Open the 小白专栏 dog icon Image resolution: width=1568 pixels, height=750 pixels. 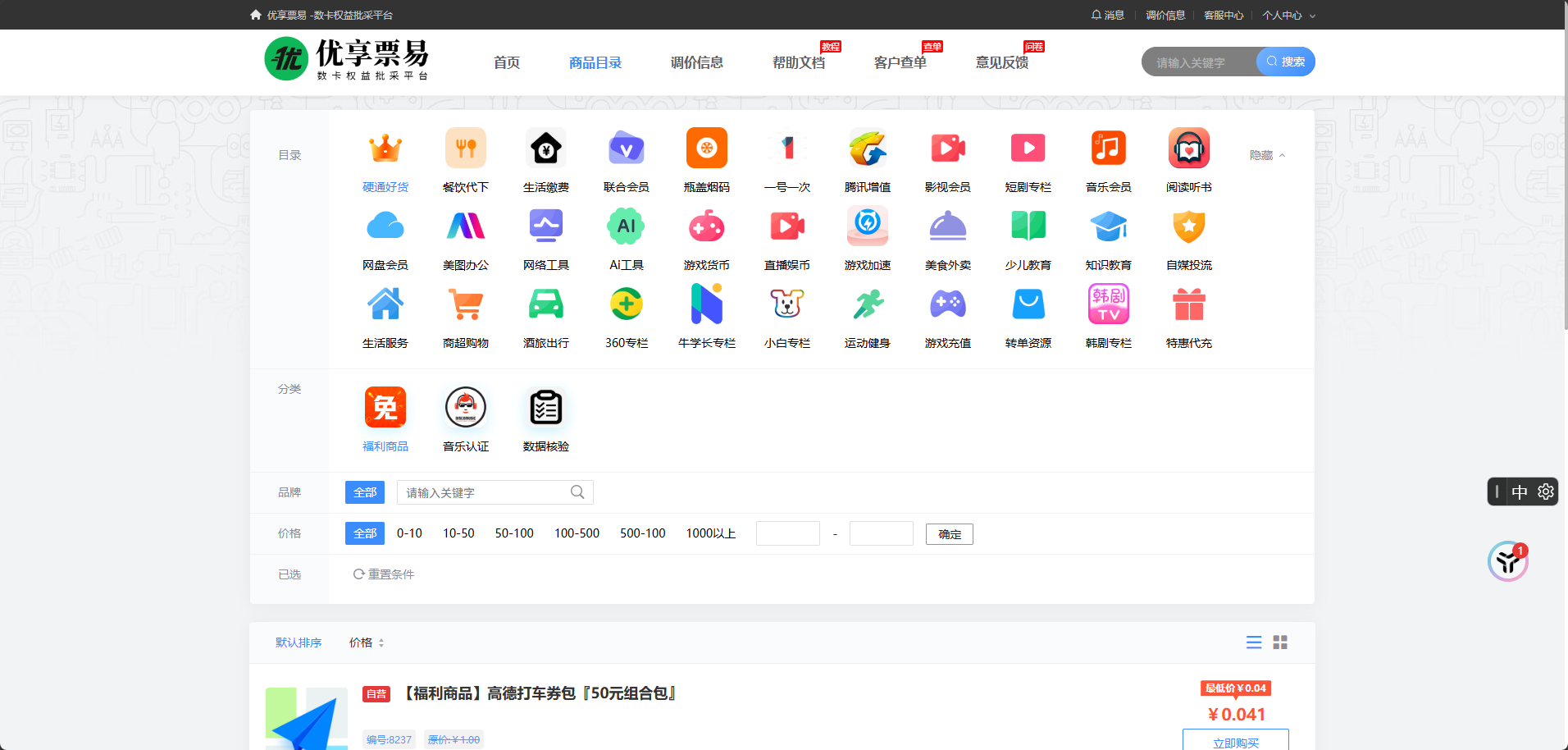pyautogui.click(x=787, y=304)
